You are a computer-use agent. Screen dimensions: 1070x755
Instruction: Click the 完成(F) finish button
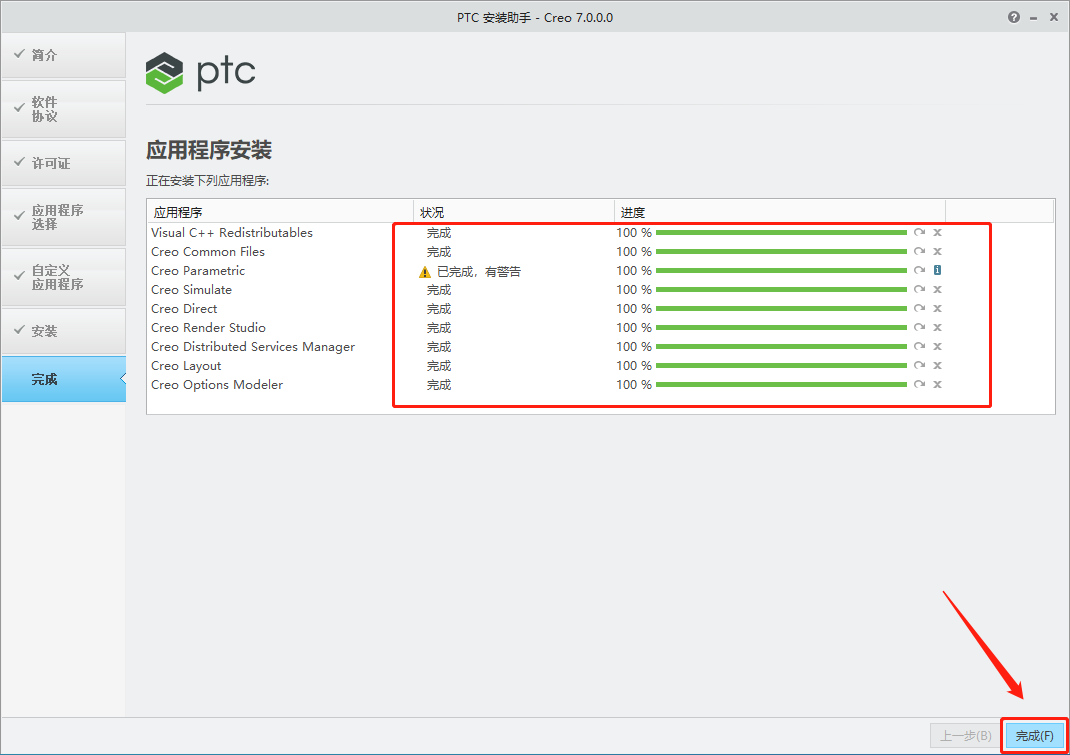(x=1034, y=735)
